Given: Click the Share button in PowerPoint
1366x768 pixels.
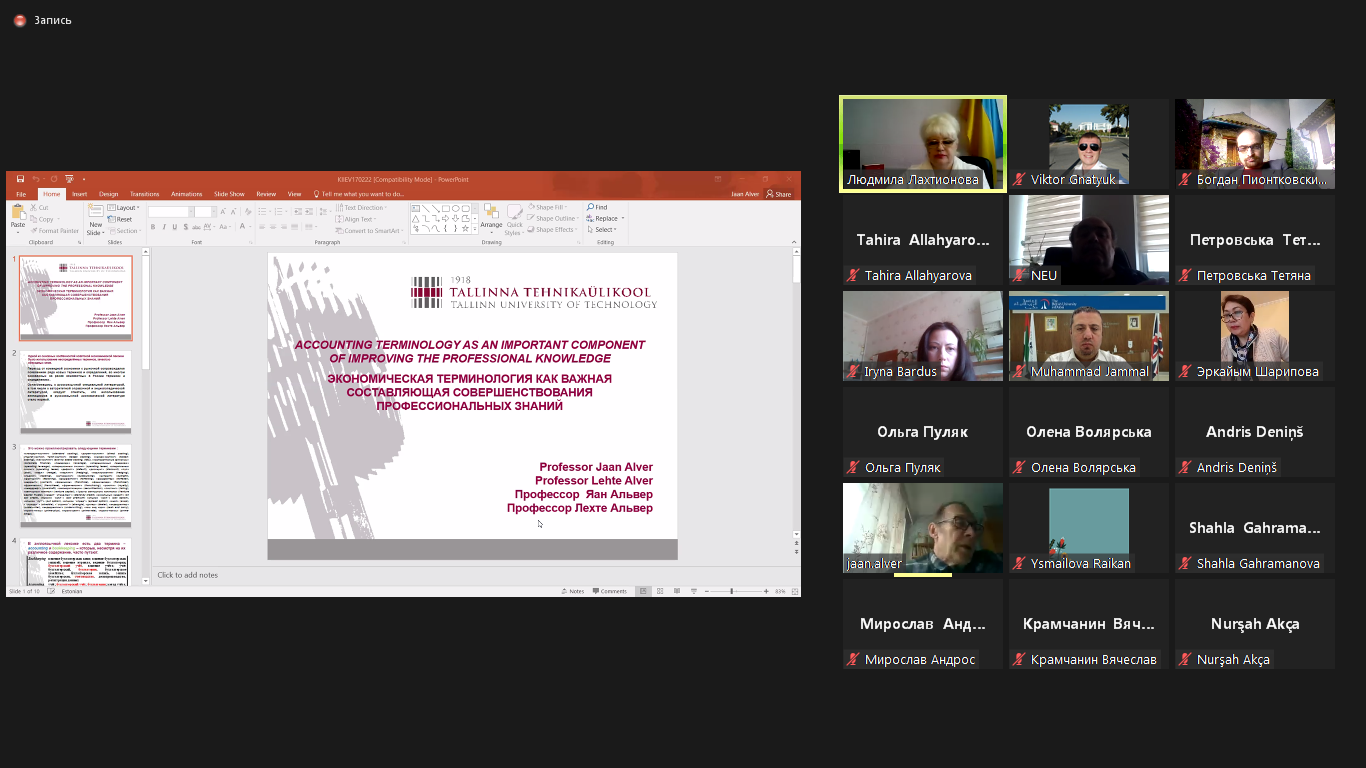Looking at the screenshot, I should coord(780,194).
